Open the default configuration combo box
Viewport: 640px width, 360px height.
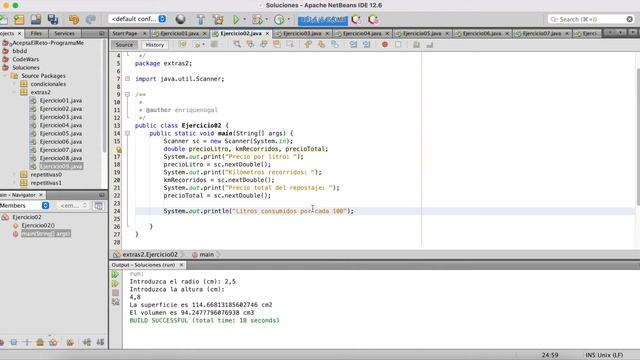click(x=138, y=19)
